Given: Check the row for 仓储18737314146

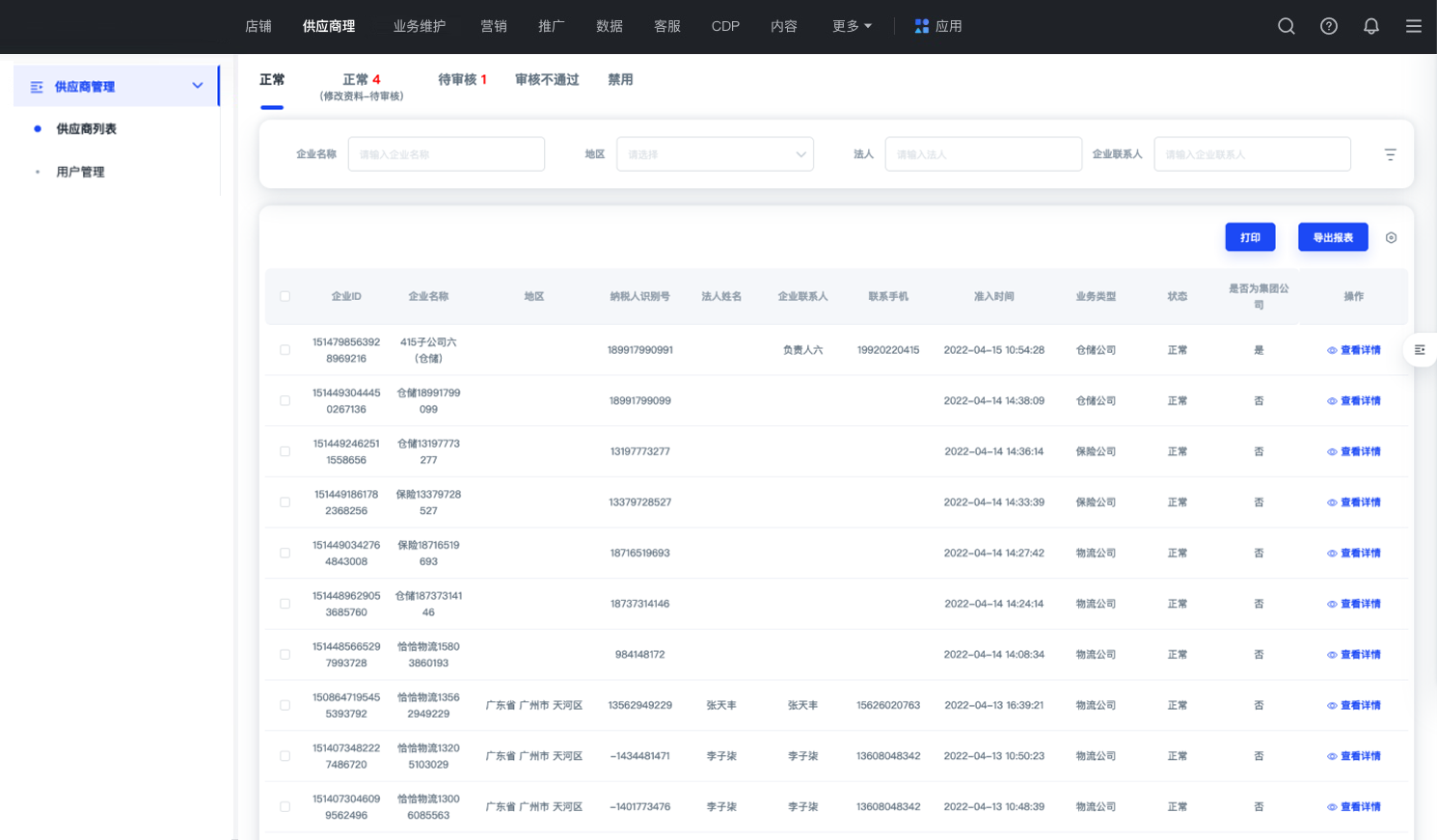Looking at the screenshot, I should (285, 604).
